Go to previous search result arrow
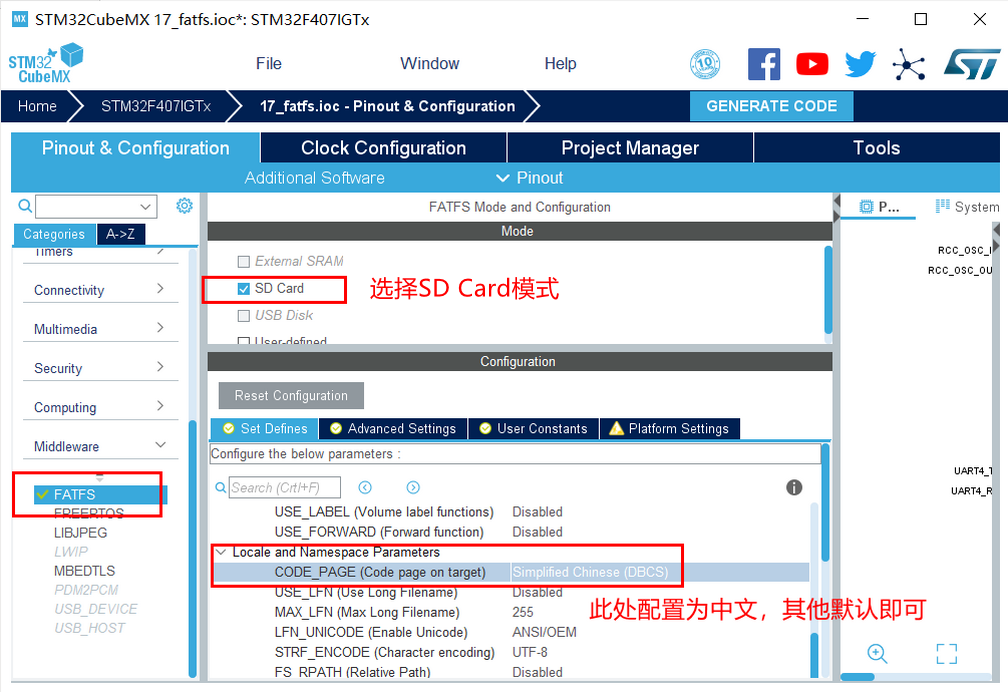The width and height of the screenshot is (1008, 692). pos(365,487)
